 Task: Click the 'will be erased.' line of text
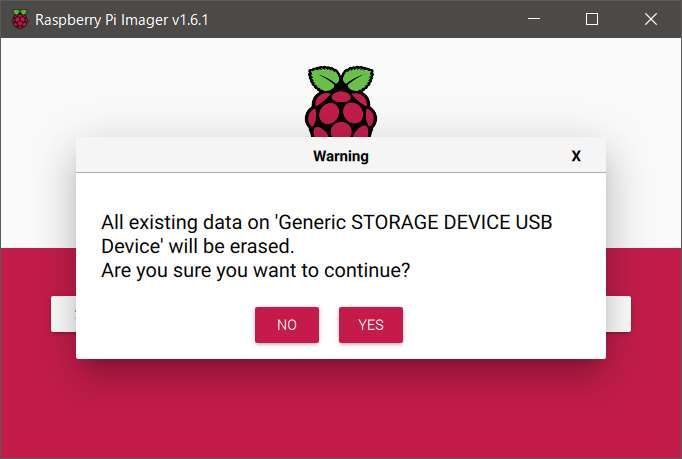tap(231, 247)
